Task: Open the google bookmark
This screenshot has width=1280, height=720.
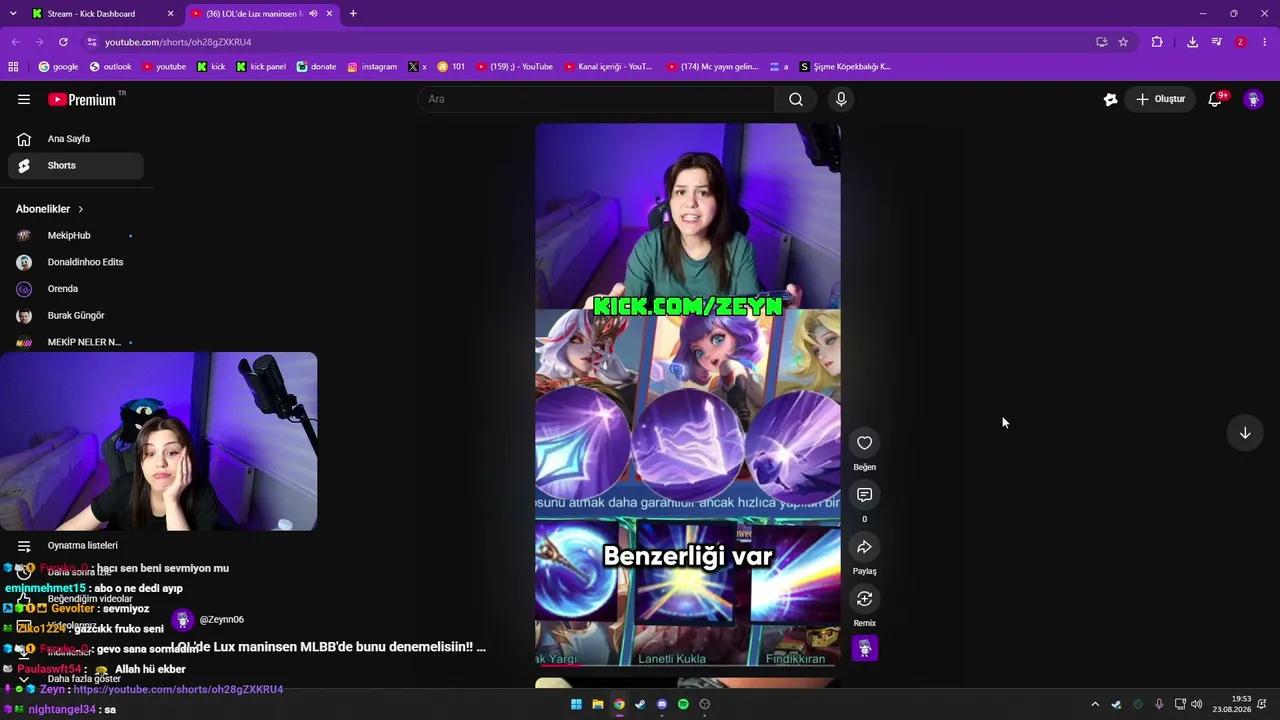Action: pos(58,67)
